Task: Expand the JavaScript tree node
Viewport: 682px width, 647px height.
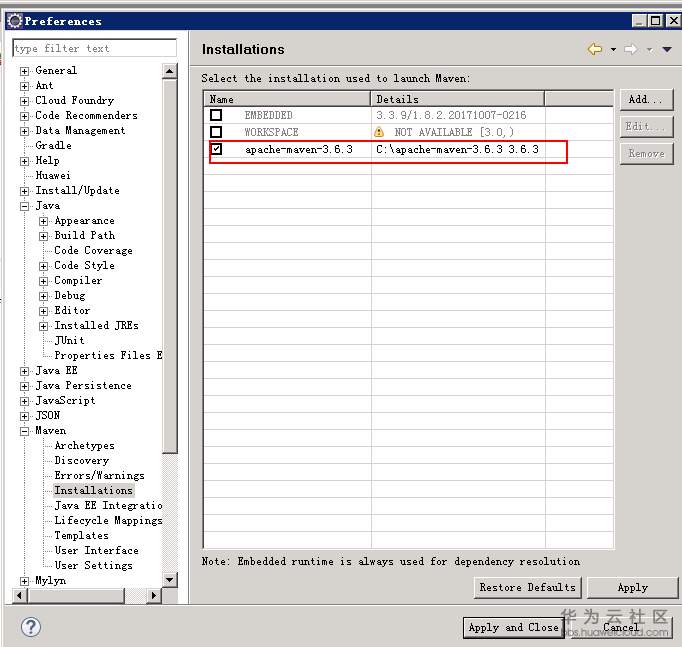Action: pyautogui.click(x=25, y=401)
